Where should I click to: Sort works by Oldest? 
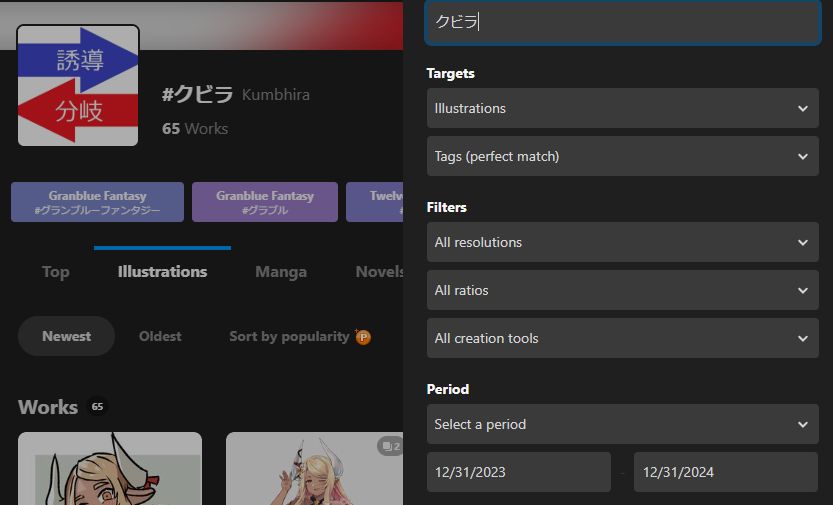pos(160,336)
